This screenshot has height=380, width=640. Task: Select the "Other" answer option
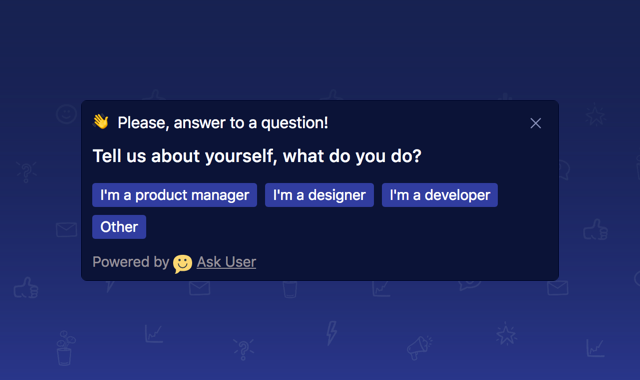pos(119,227)
